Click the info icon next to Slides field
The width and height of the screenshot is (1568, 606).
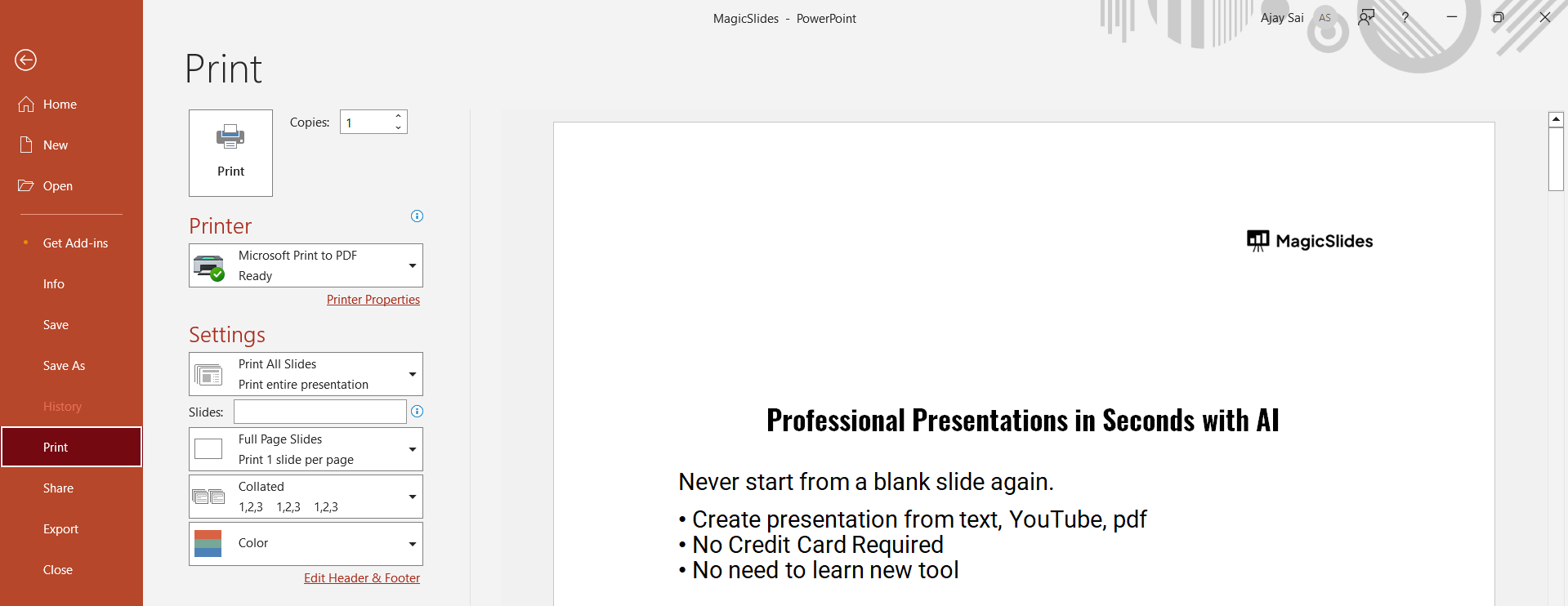pyautogui.click(x=417, y=412)
